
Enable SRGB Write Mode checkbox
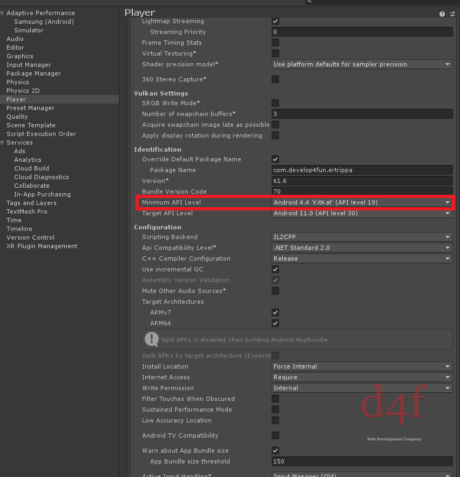(x=275, y=103)
